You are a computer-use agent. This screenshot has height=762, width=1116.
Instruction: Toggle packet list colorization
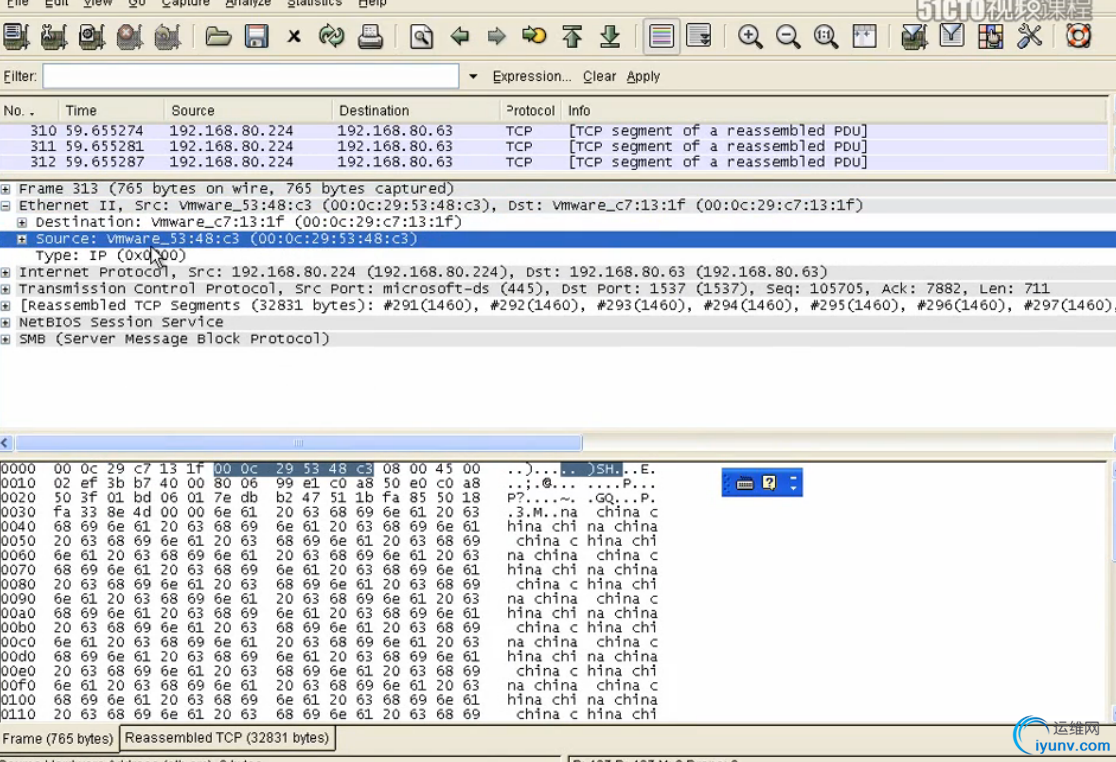point(661,37)
